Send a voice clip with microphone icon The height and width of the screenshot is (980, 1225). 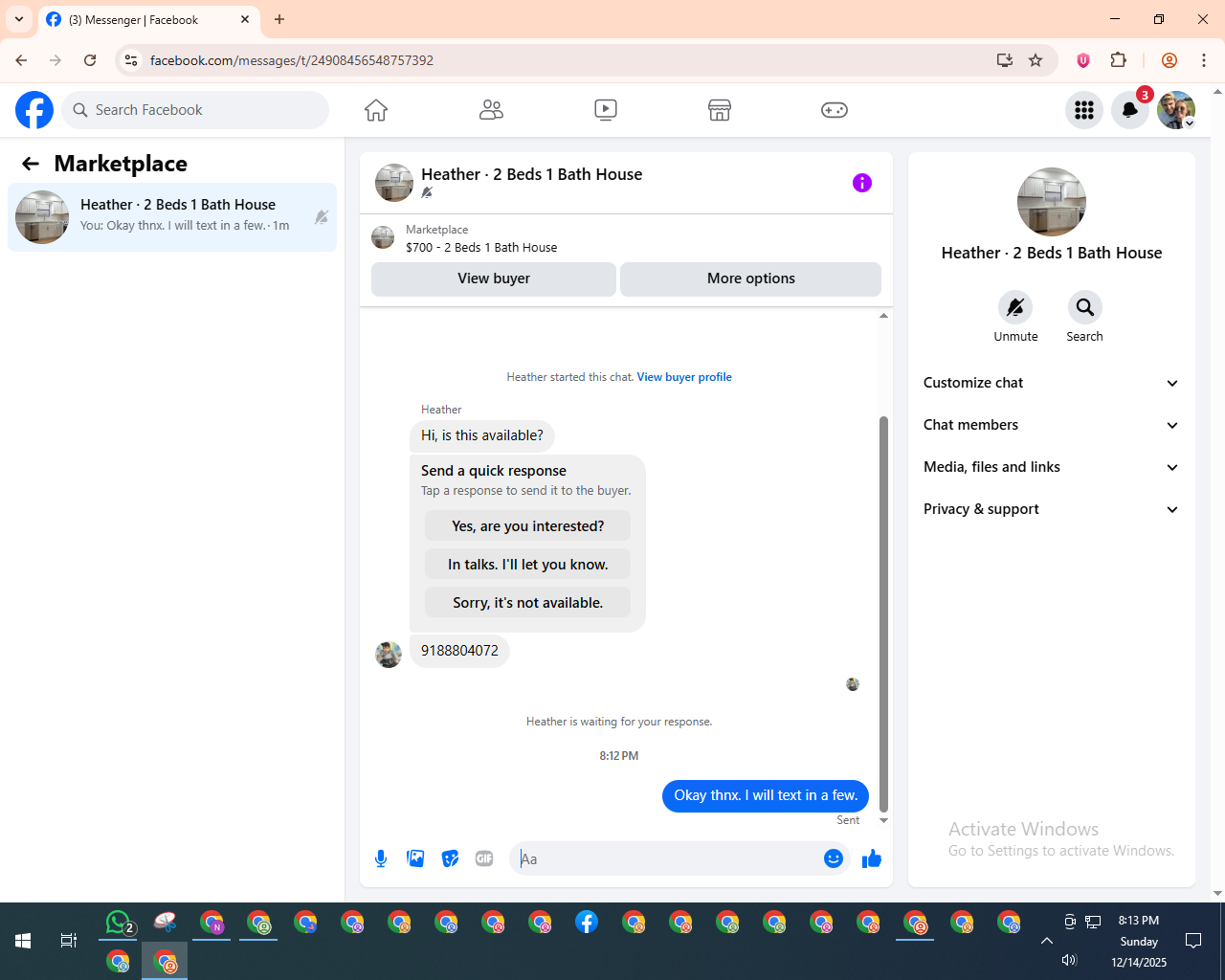381,858
